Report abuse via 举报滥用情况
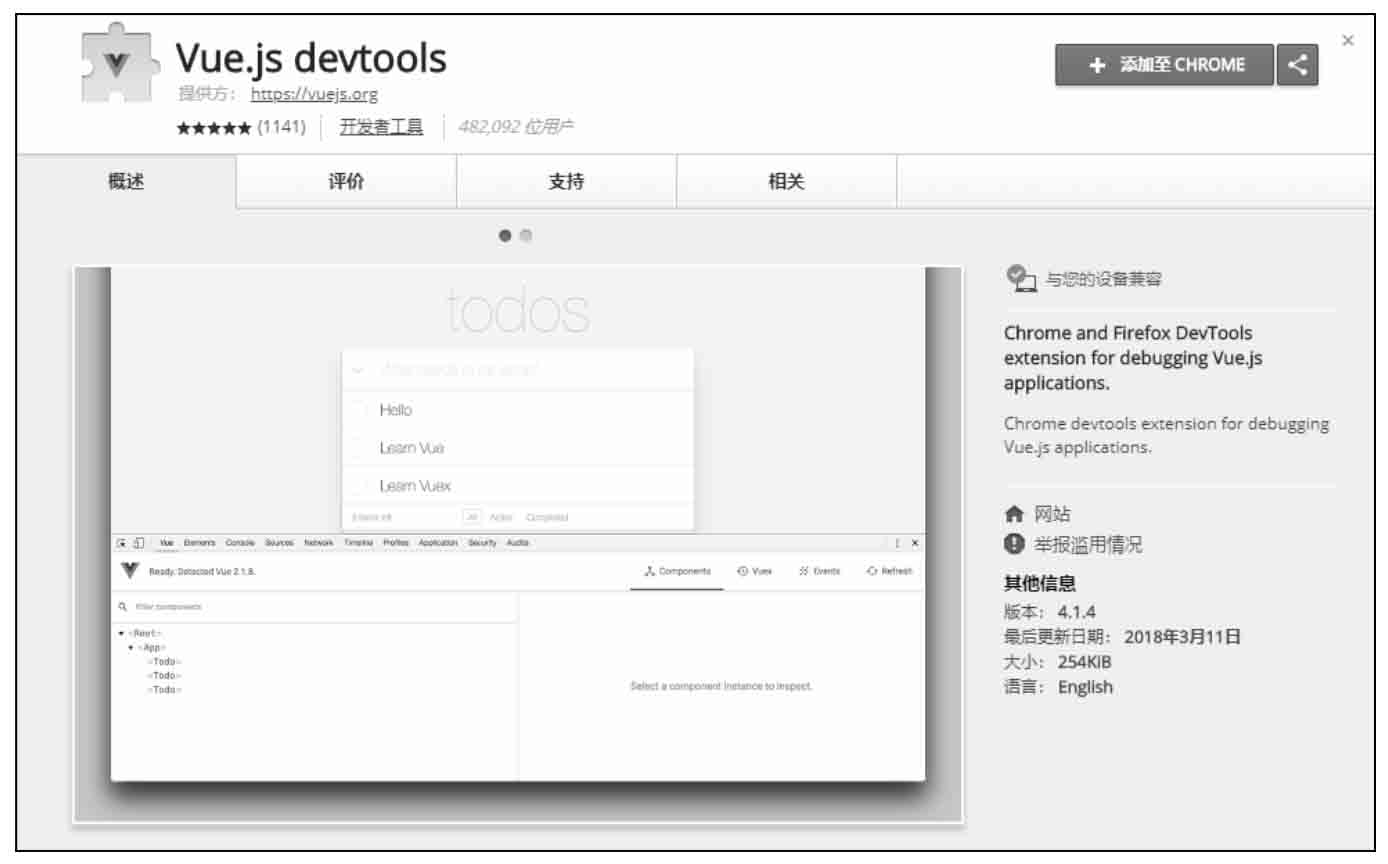Image resolution: width=1388 pixels, height=864 pixels. click(1088, 545)
